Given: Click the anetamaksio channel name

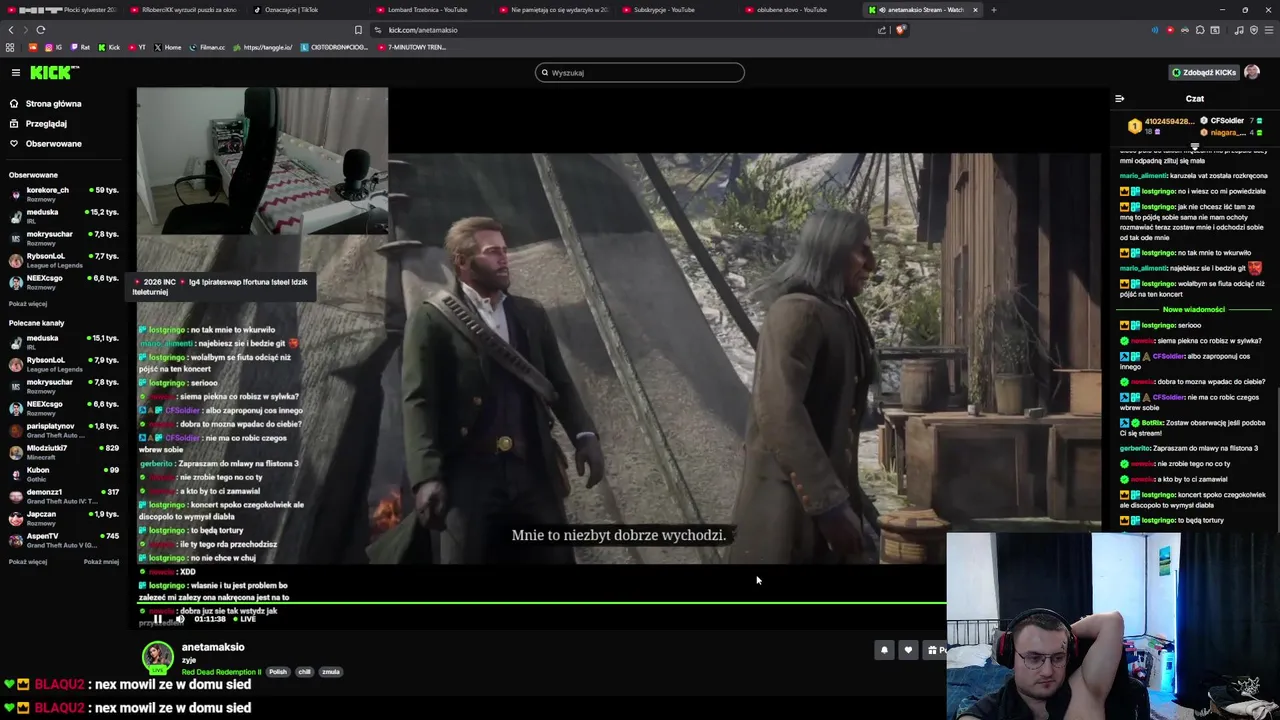Looking at the screenshot, I should (213, 647).
